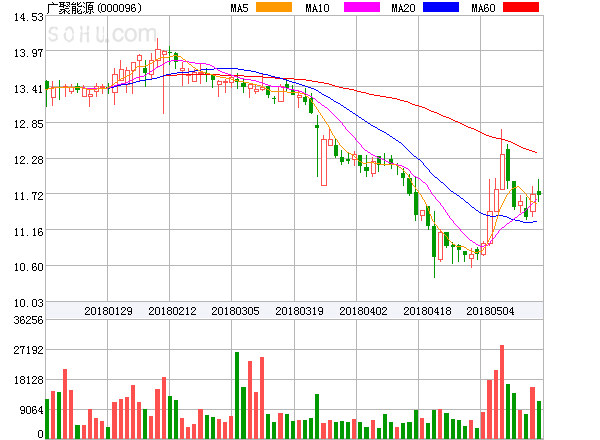Screen dimensions: 600x440
Task: Click the 18128 volume axis label
Action: tap(29, 380)
